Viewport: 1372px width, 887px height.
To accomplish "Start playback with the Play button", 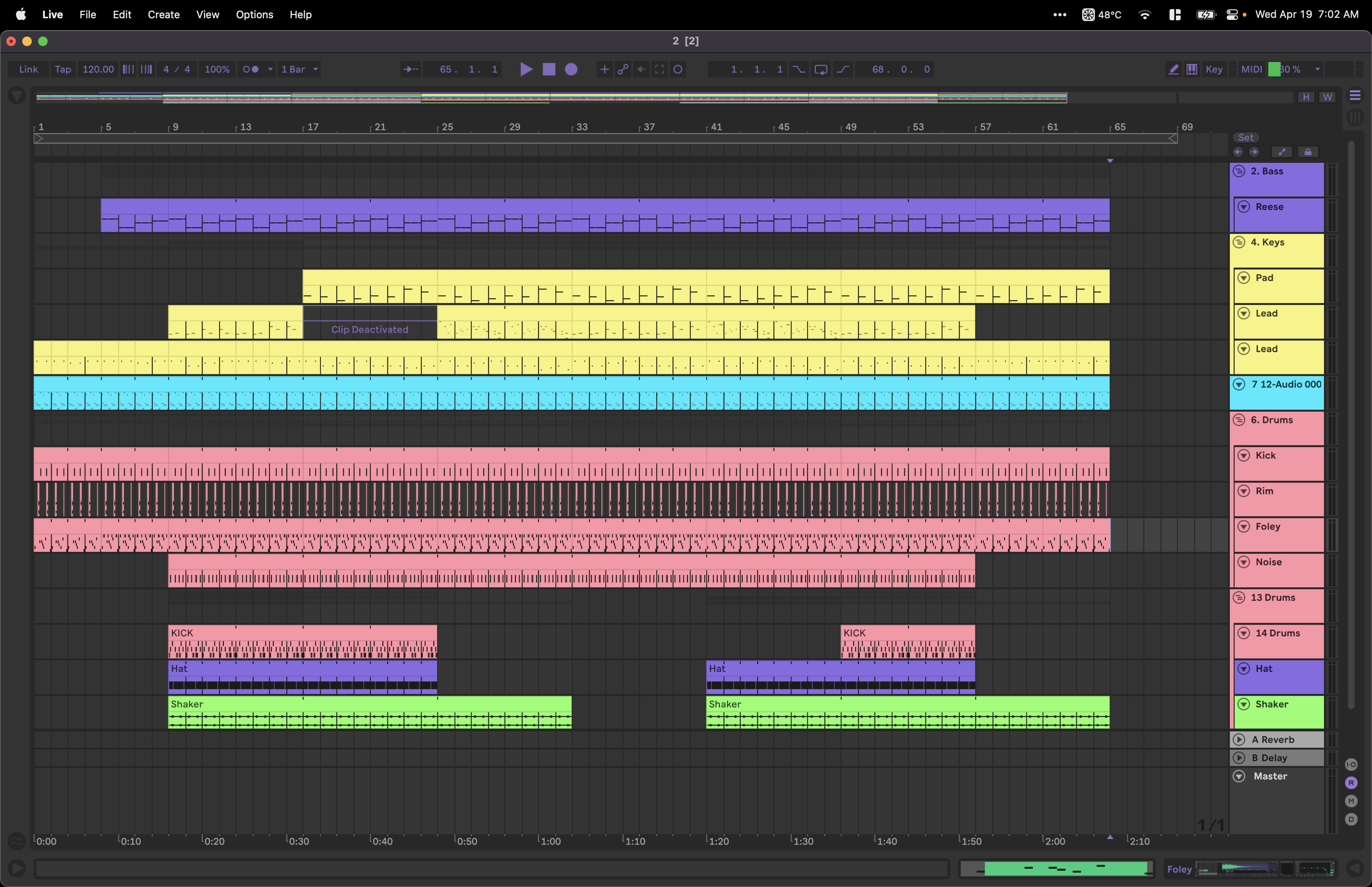I will [526, 69].
